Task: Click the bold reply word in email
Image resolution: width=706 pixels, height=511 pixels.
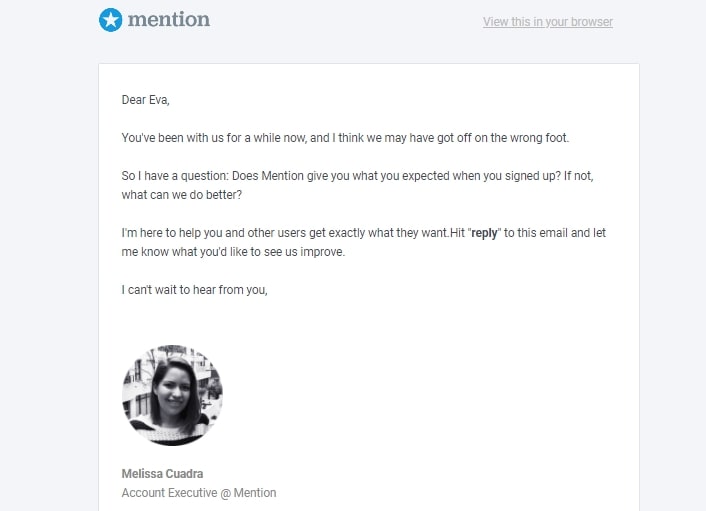Action: click(484, 233)
